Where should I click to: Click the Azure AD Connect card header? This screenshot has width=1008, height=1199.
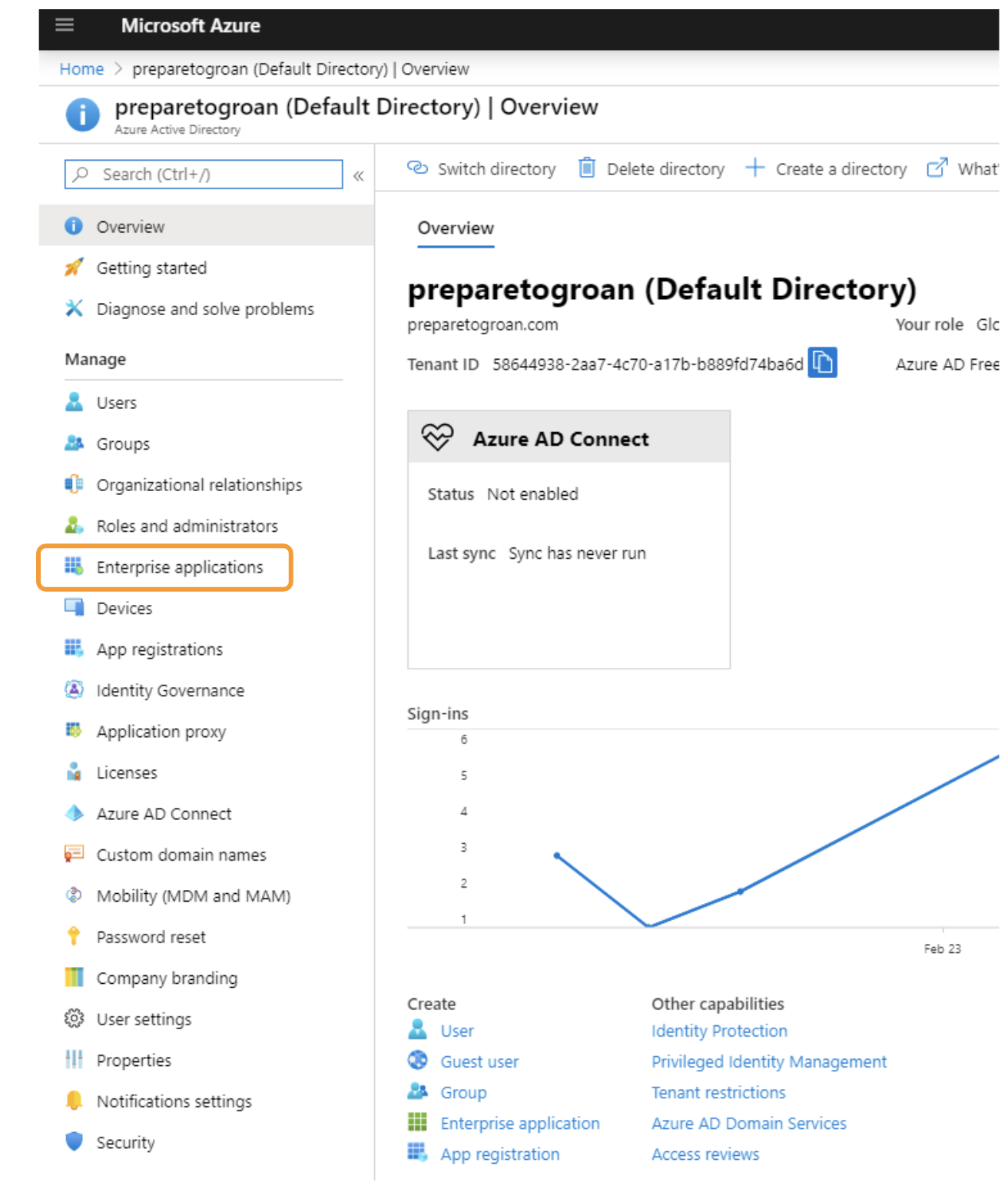point(569,437)
